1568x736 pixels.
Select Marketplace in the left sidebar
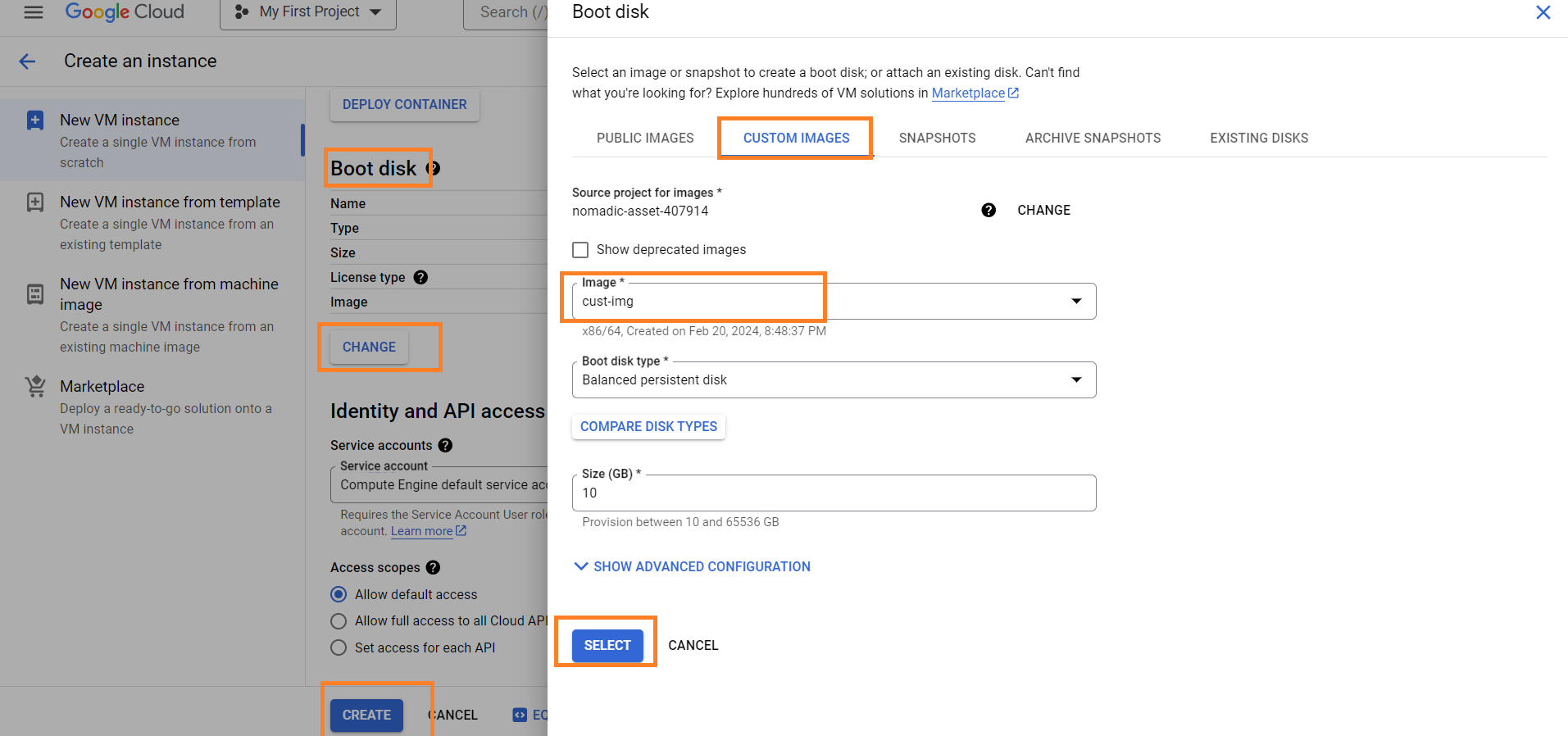click(x=152, y=407)
